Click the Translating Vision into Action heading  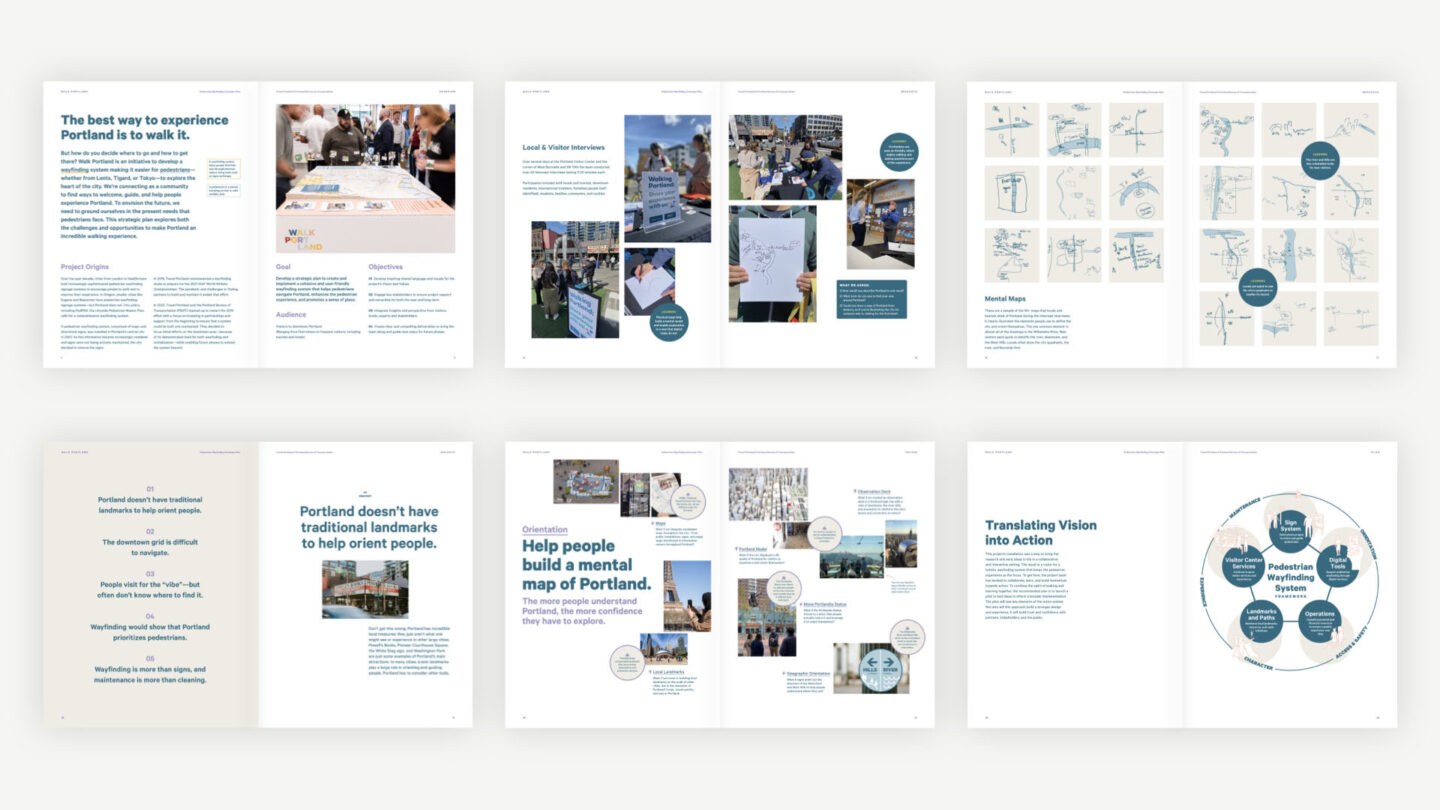[1040, 532]
